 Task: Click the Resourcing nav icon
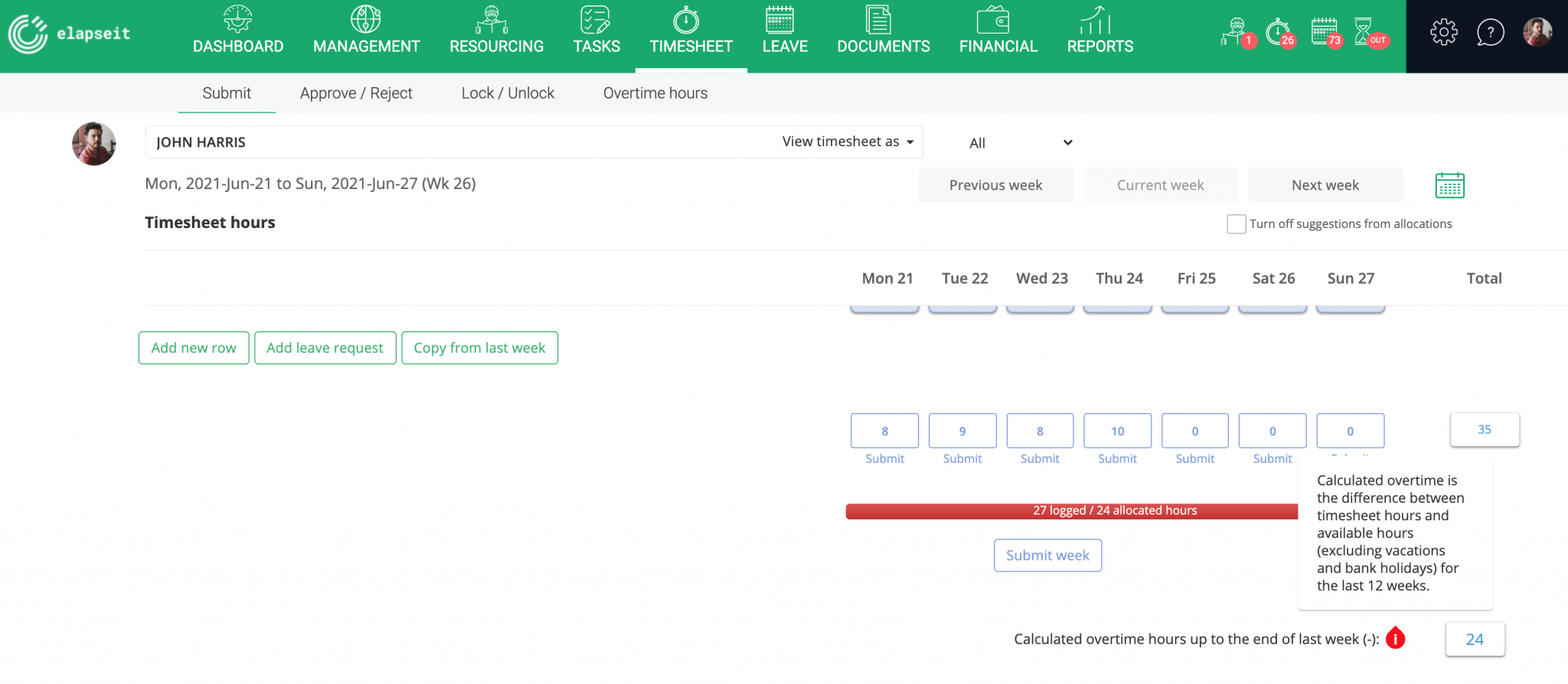click(x=492, y=20)
